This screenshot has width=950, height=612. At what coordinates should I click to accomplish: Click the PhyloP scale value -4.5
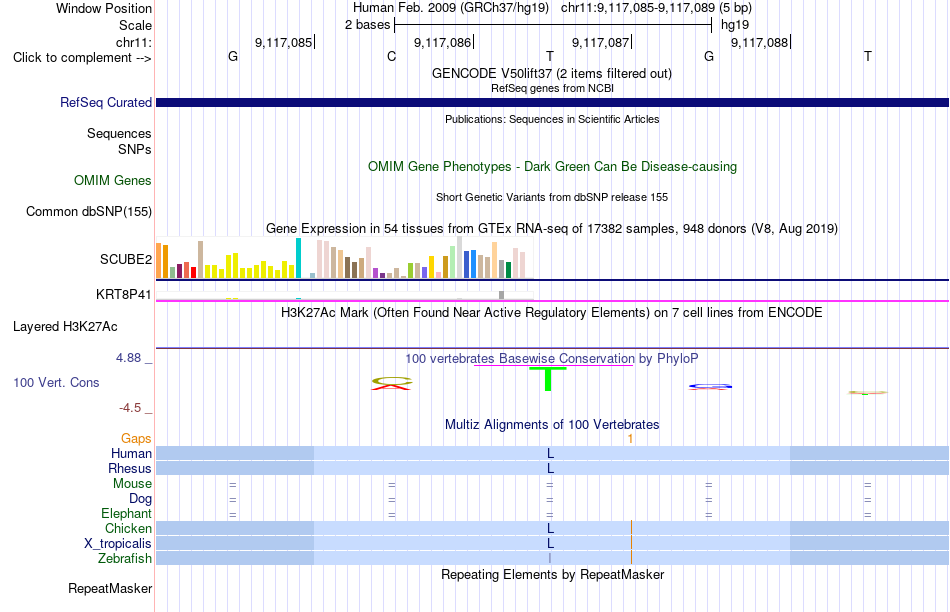pos(130,408)
